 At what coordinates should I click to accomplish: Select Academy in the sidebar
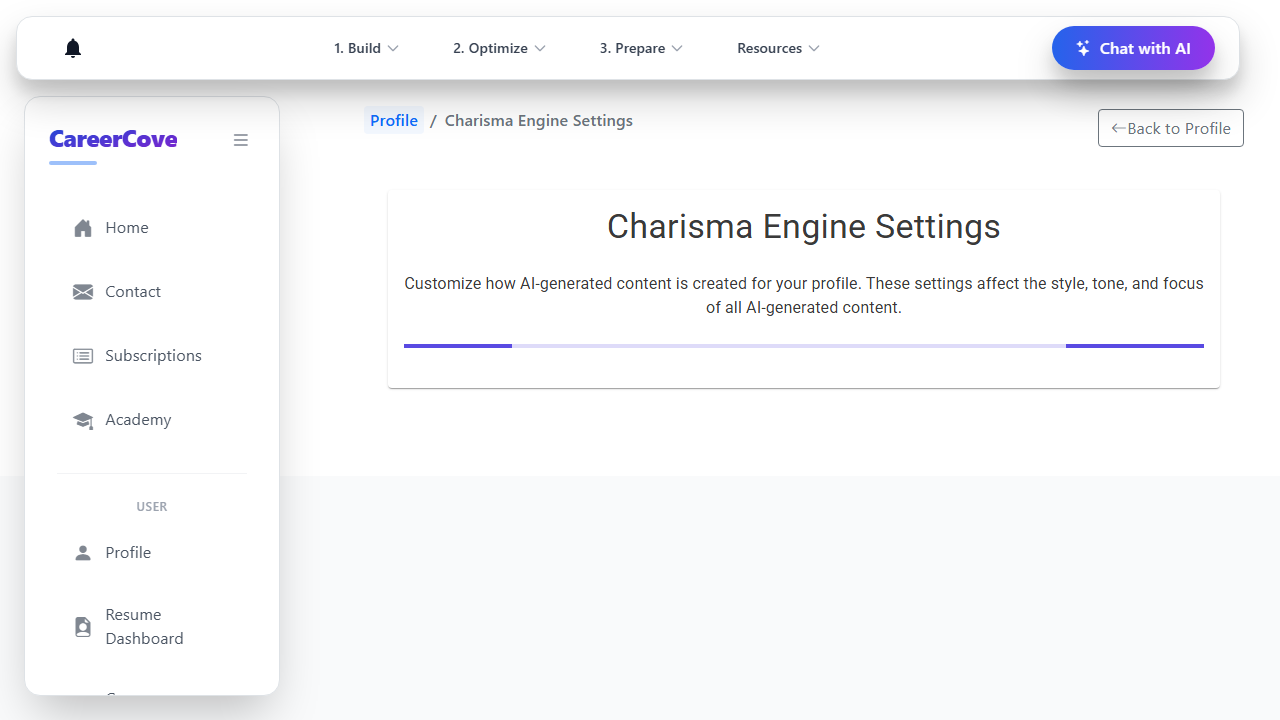click(x=152, y=420)
